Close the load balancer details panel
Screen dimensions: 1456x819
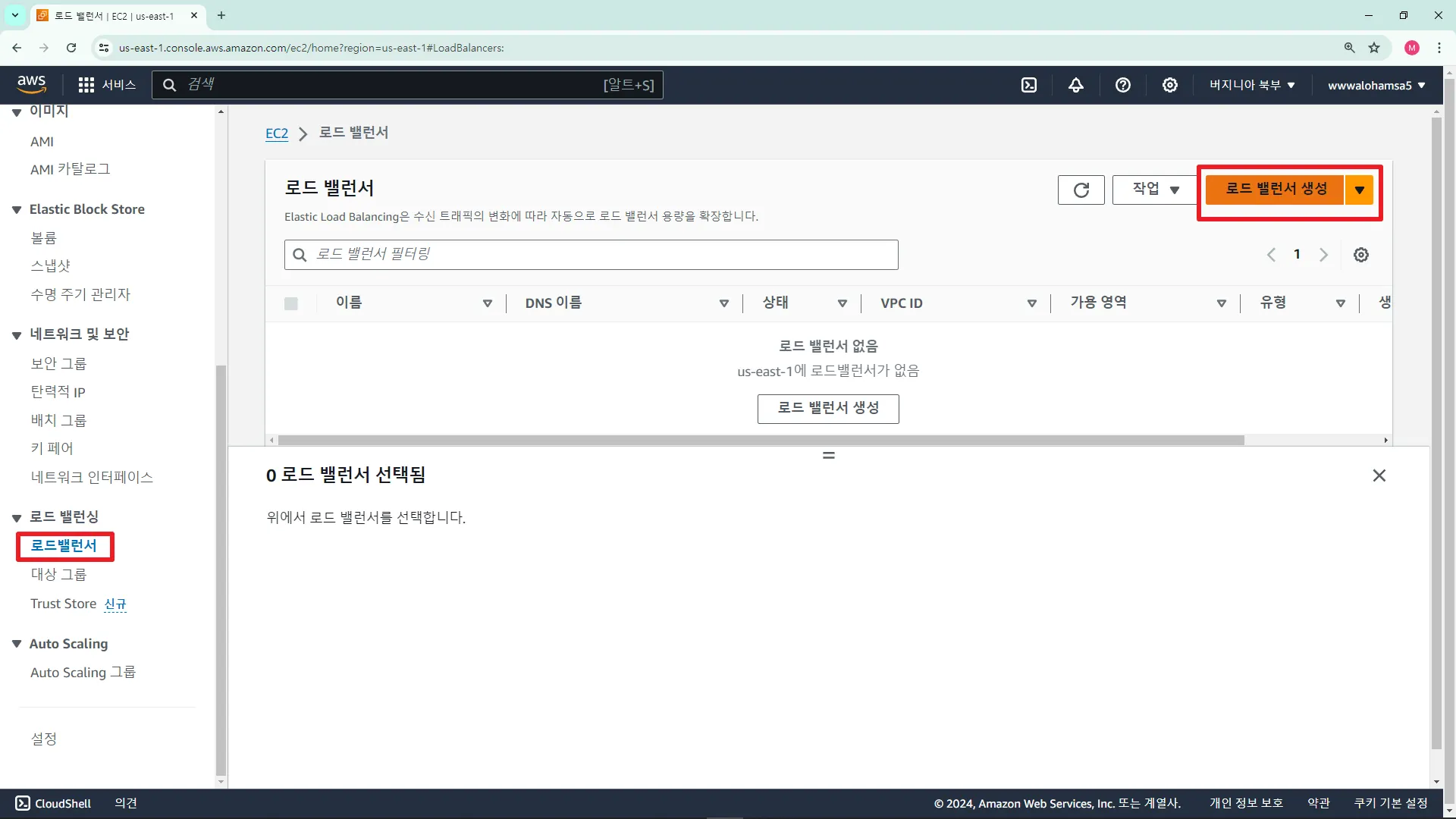[1379, 475]
